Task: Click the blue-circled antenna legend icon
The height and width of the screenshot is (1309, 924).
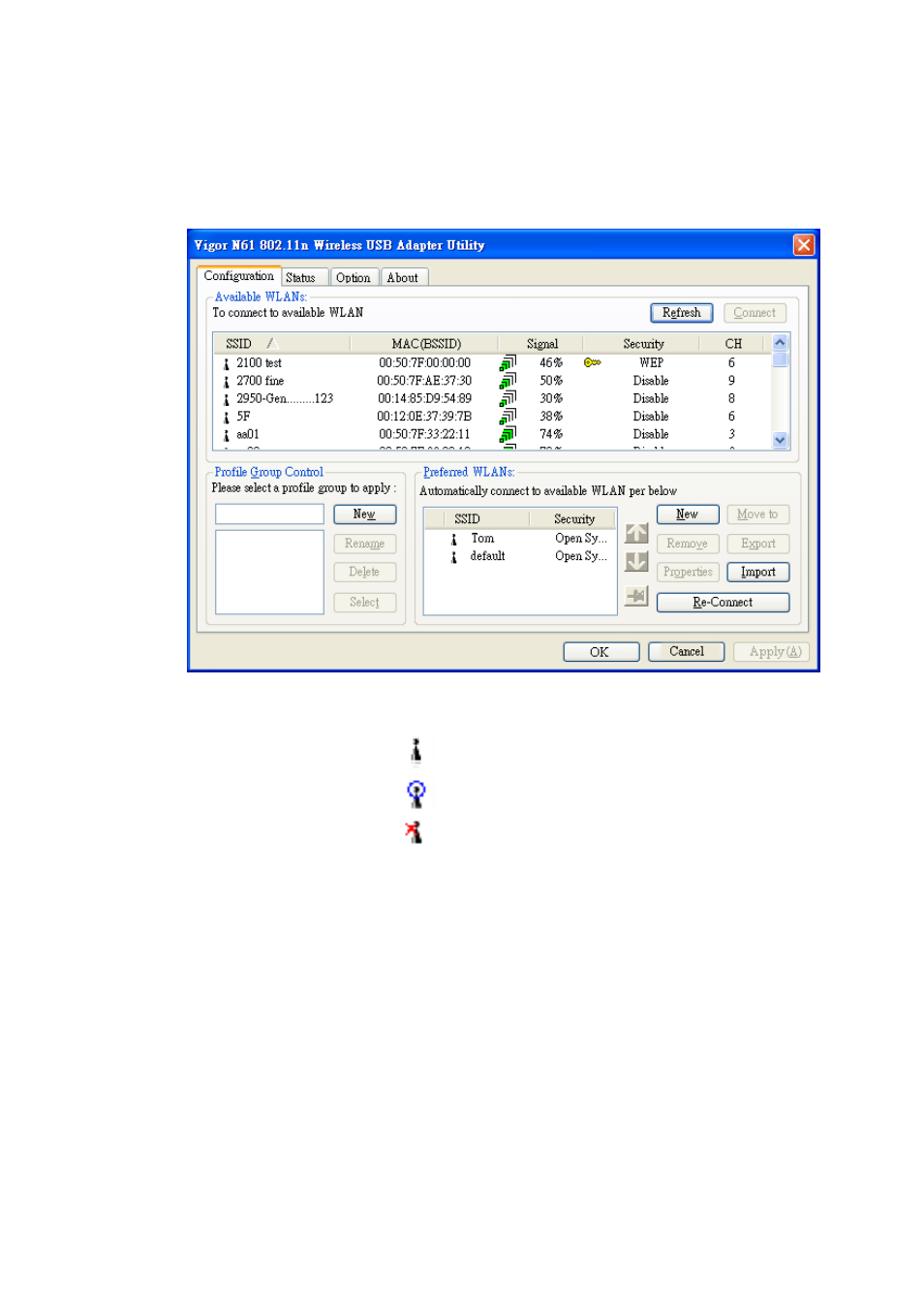Action: coord(416,794)
